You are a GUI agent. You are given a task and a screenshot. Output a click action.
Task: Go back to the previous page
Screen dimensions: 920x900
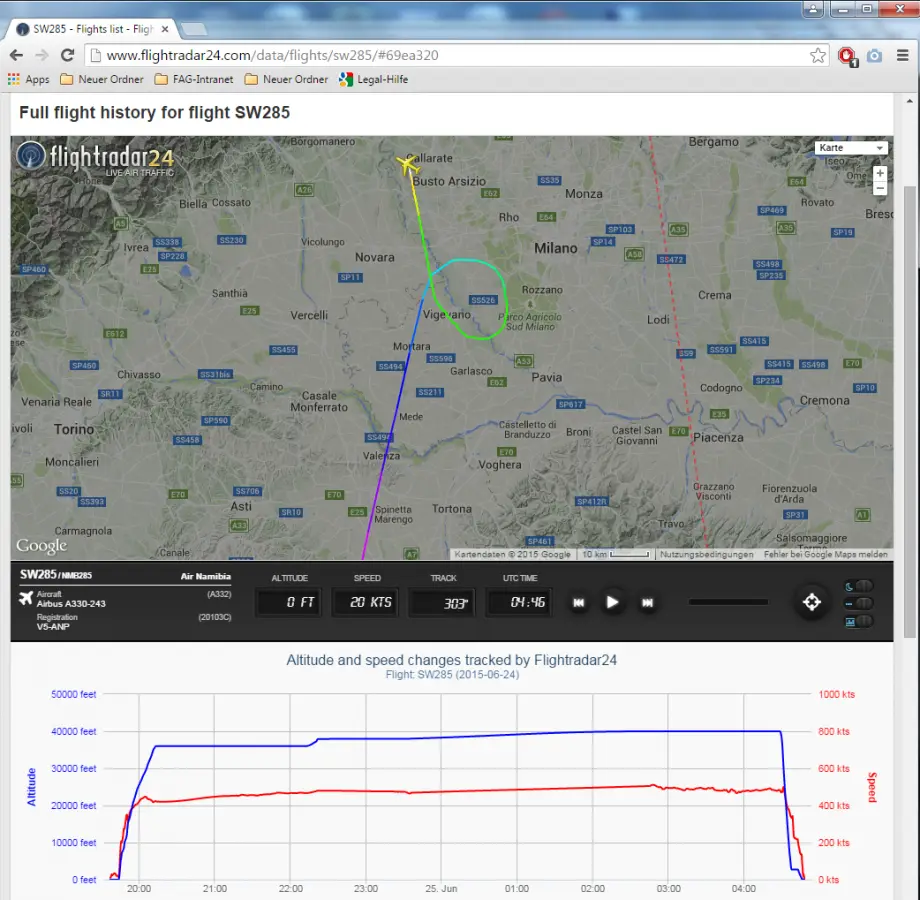click(16, 55)
